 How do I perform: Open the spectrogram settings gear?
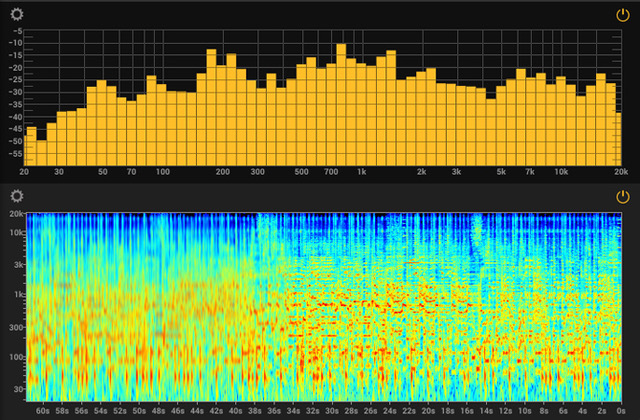point(18,198)
